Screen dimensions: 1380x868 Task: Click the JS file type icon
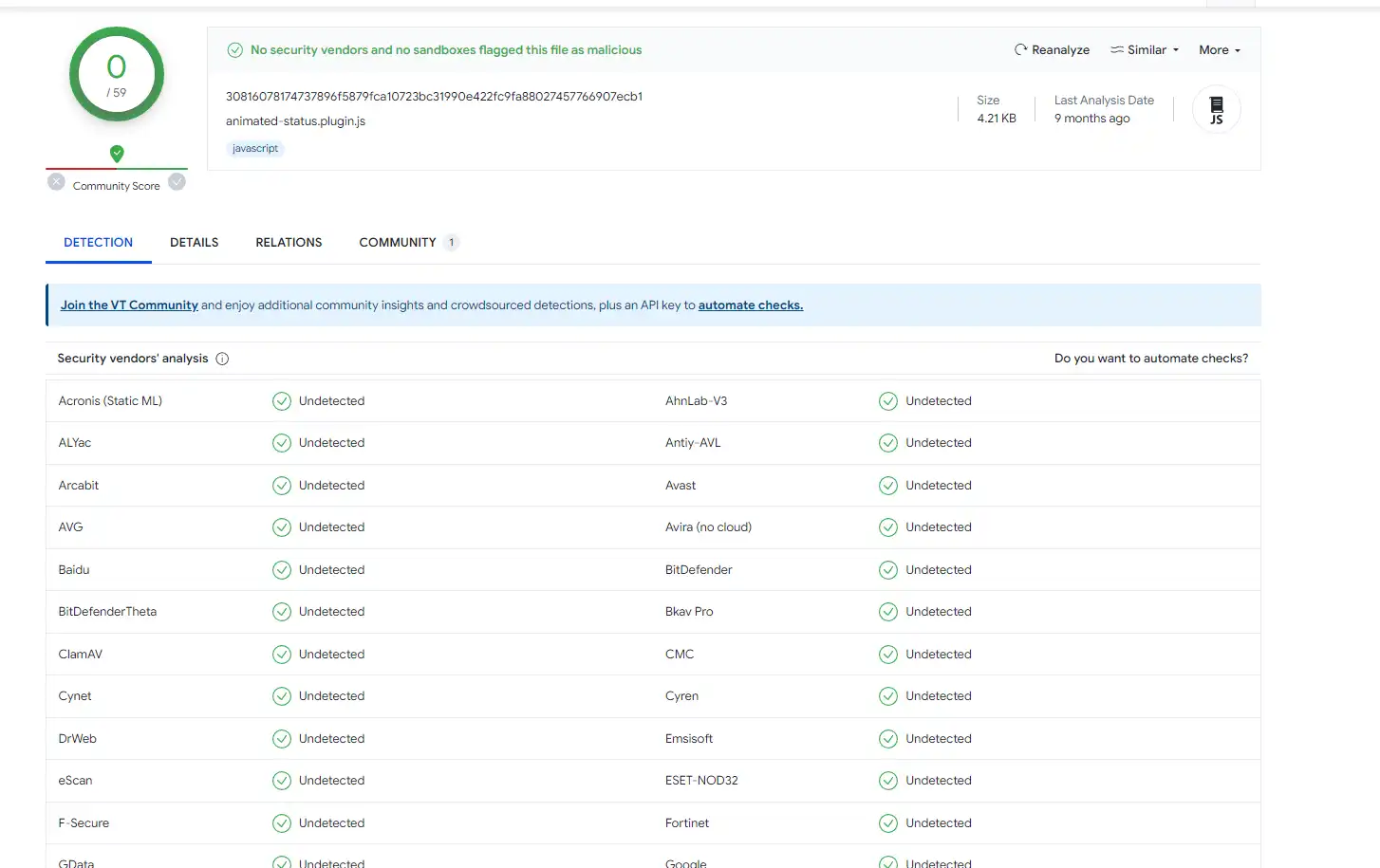pos(1217,110)
